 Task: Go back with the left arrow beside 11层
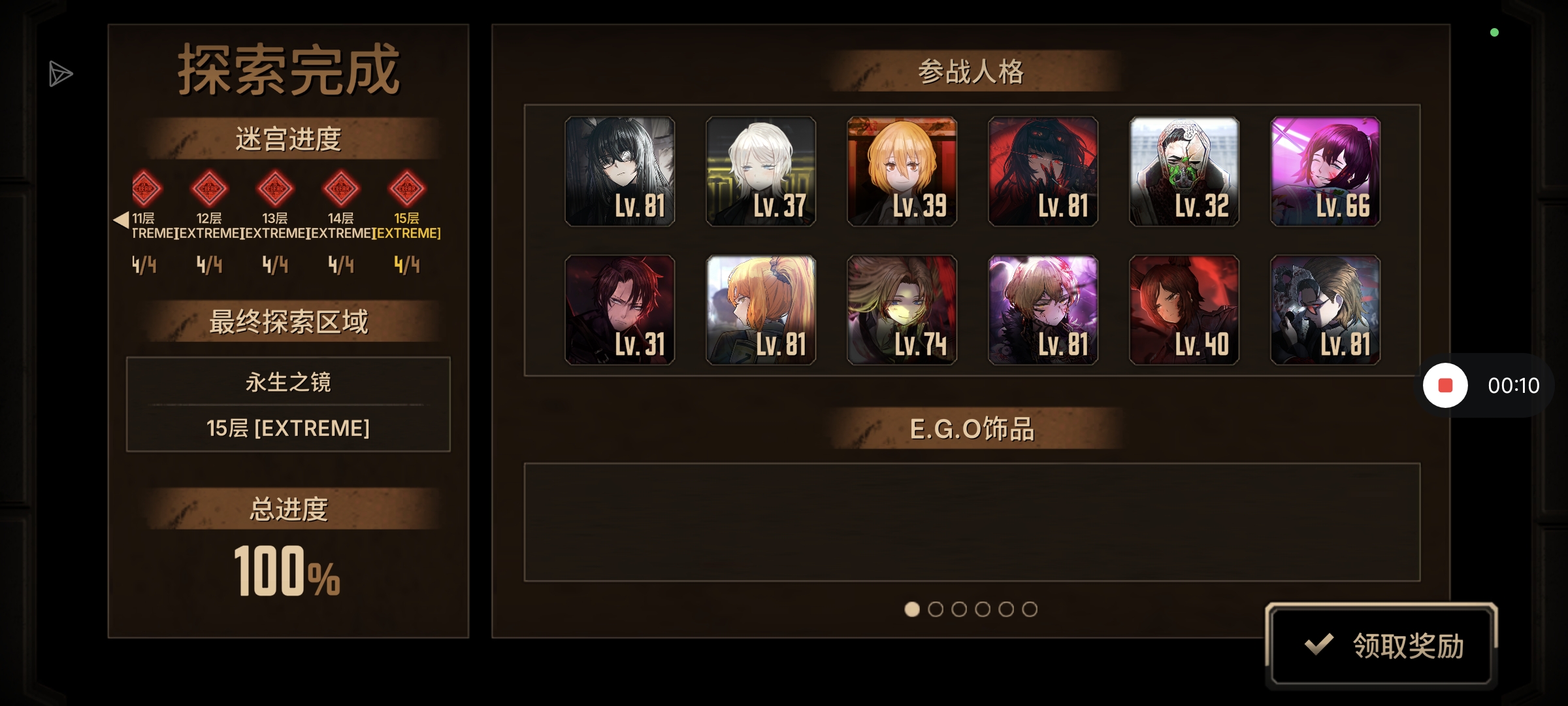coord(121,220)
